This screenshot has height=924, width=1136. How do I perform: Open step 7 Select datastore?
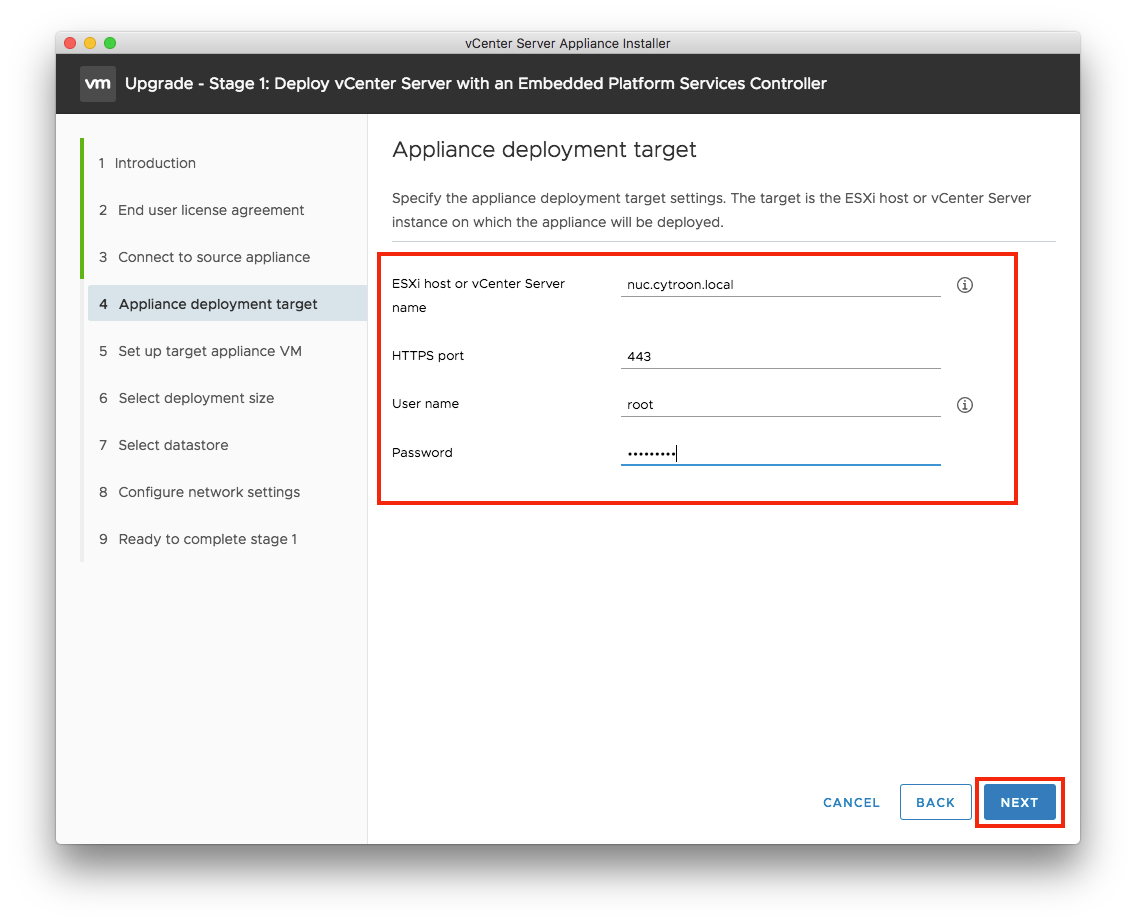(x=164, y=446)
